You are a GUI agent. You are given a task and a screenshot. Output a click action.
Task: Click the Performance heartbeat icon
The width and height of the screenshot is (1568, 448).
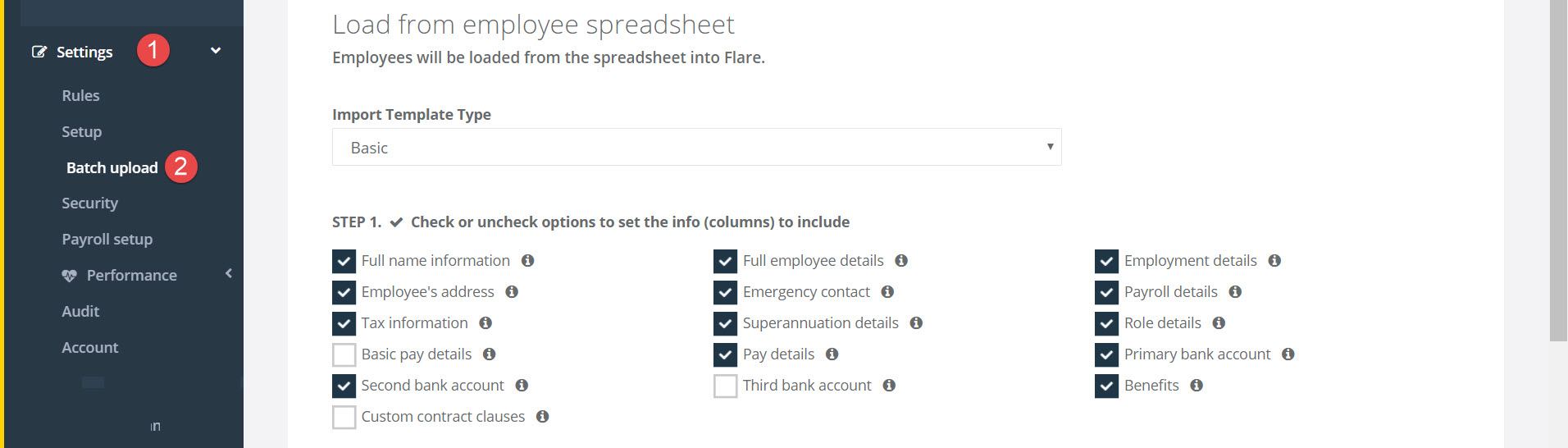pos(69,276)
